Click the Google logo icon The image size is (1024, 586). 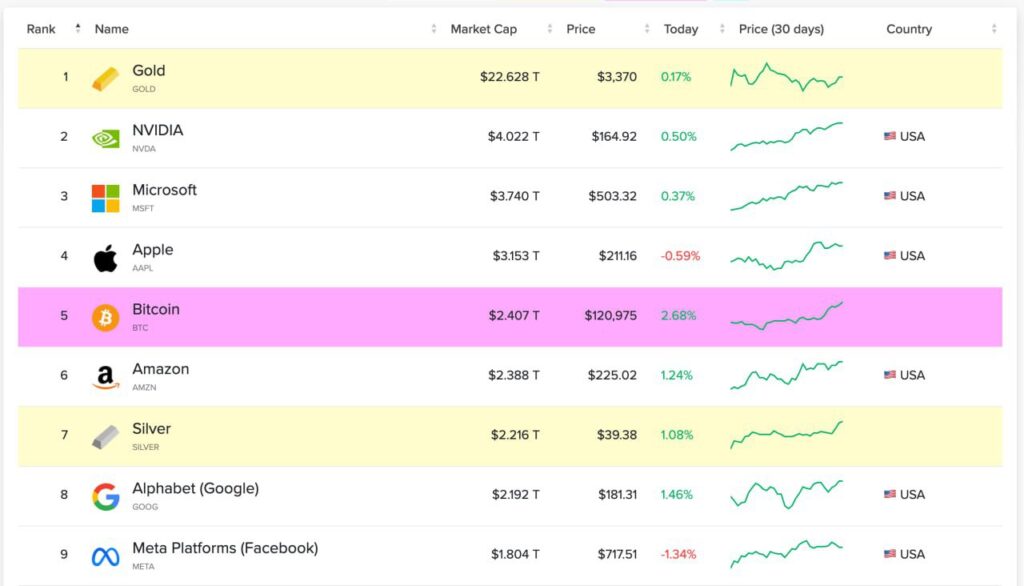(x=106, y=494)
